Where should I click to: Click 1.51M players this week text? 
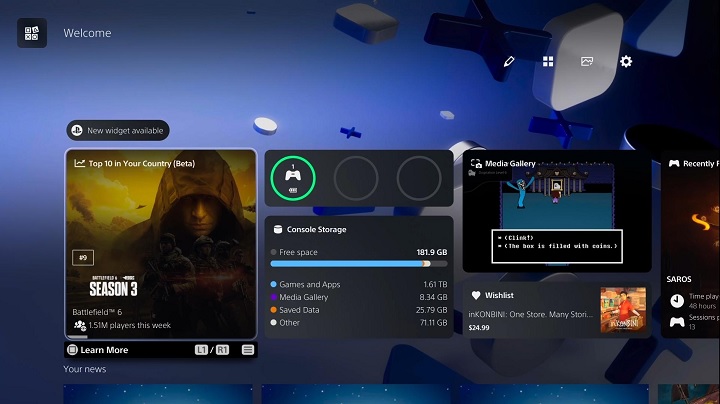click(x=129, y=325)
